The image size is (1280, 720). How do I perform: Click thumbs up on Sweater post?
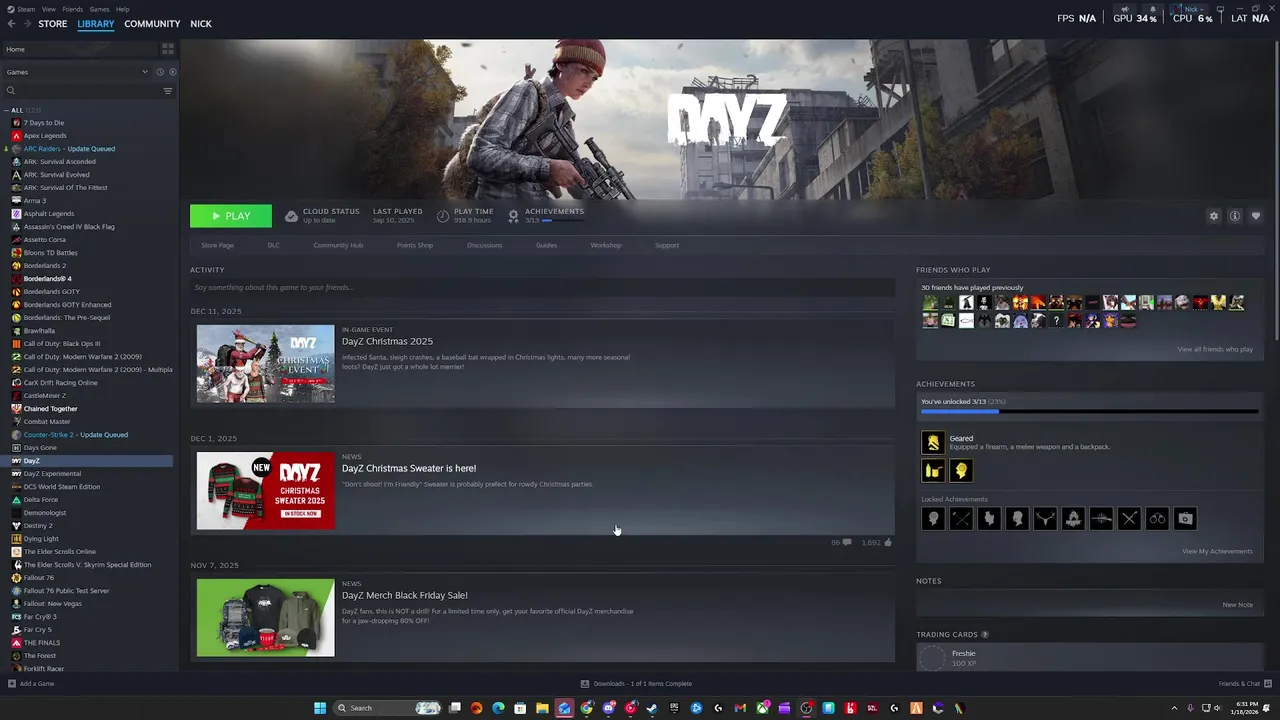pos(888,542)
